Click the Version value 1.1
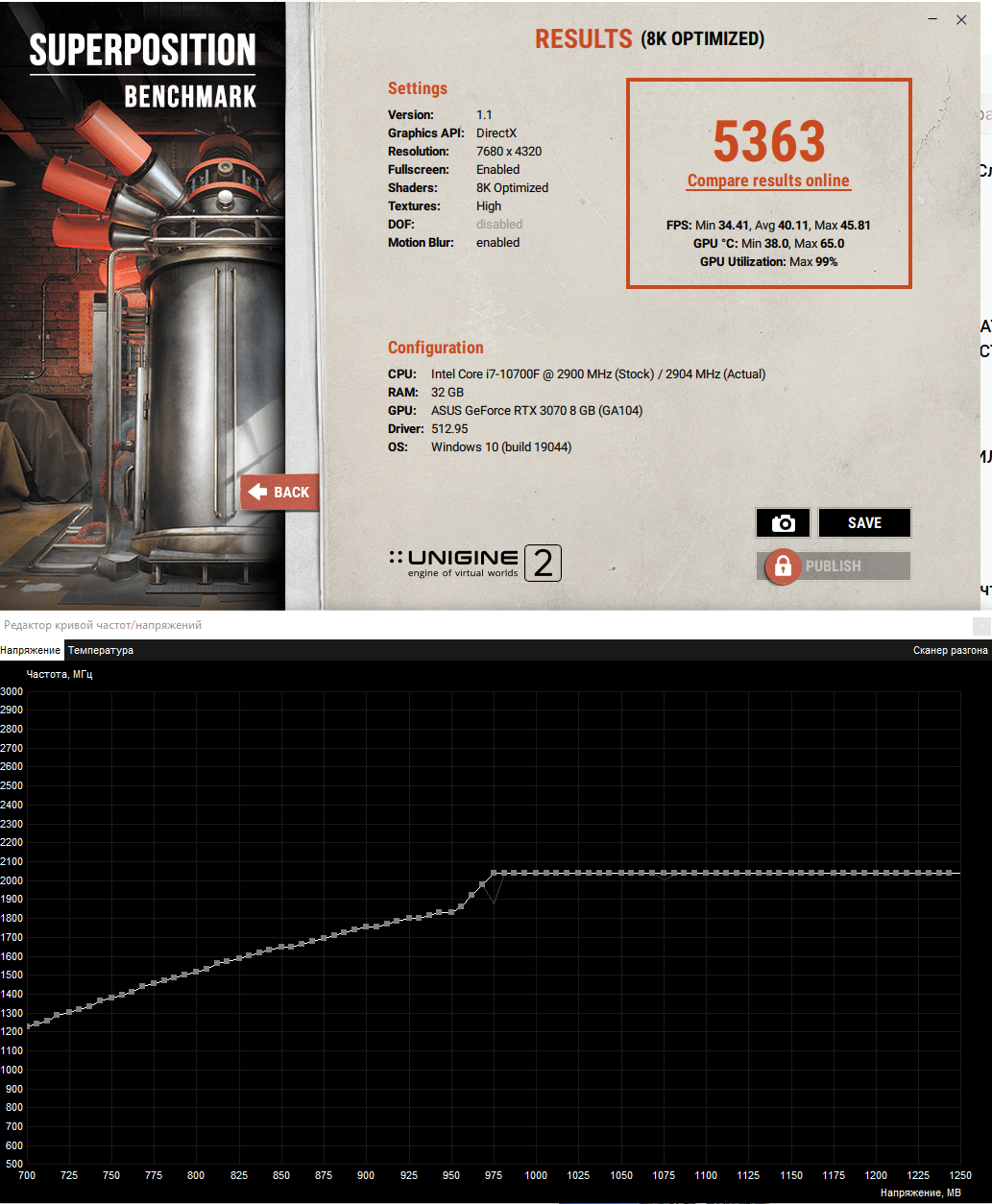The width and height of the screenshot is (992, 1204). coord(484,115)
